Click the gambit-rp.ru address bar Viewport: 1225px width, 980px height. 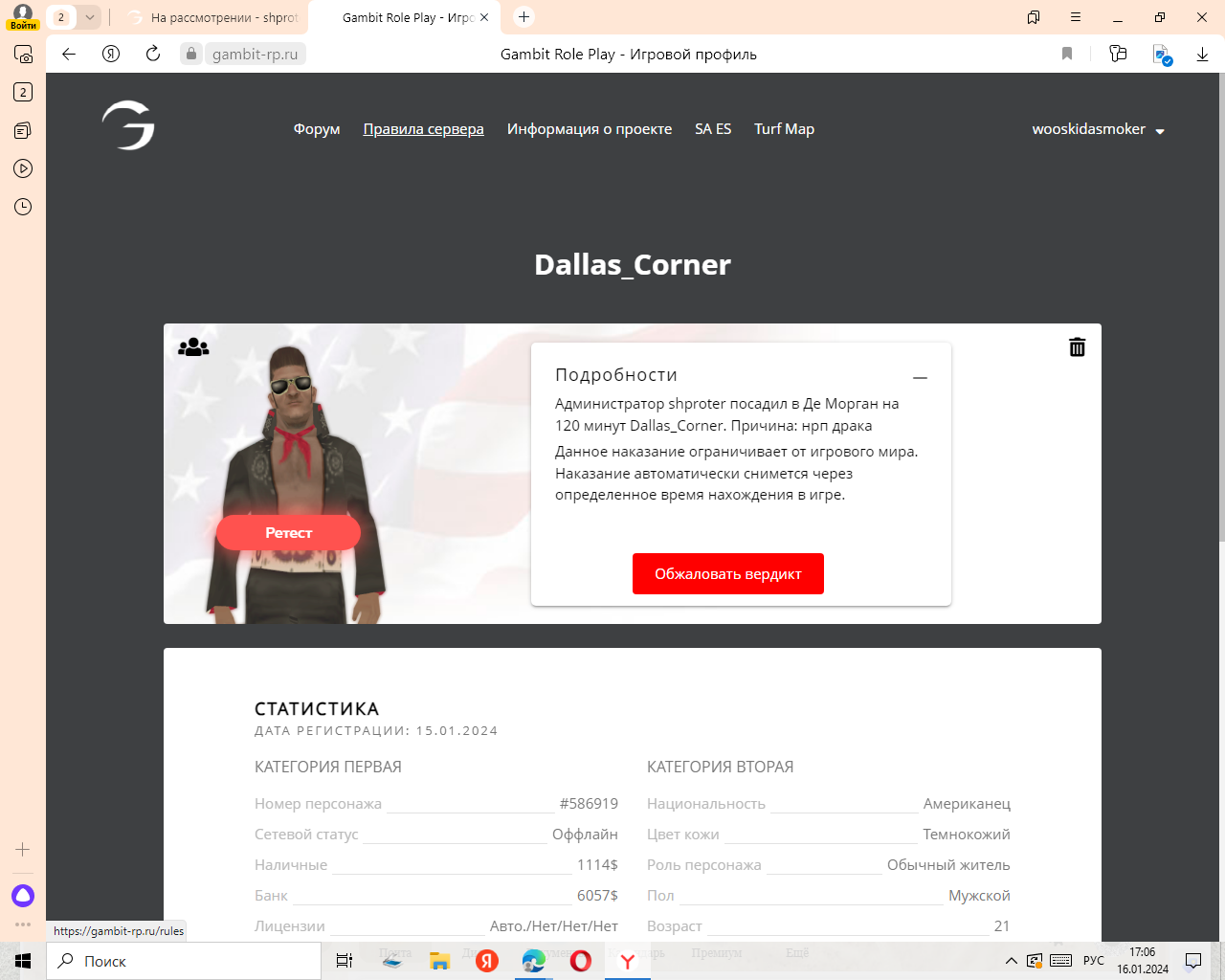[x=255, y=55]
